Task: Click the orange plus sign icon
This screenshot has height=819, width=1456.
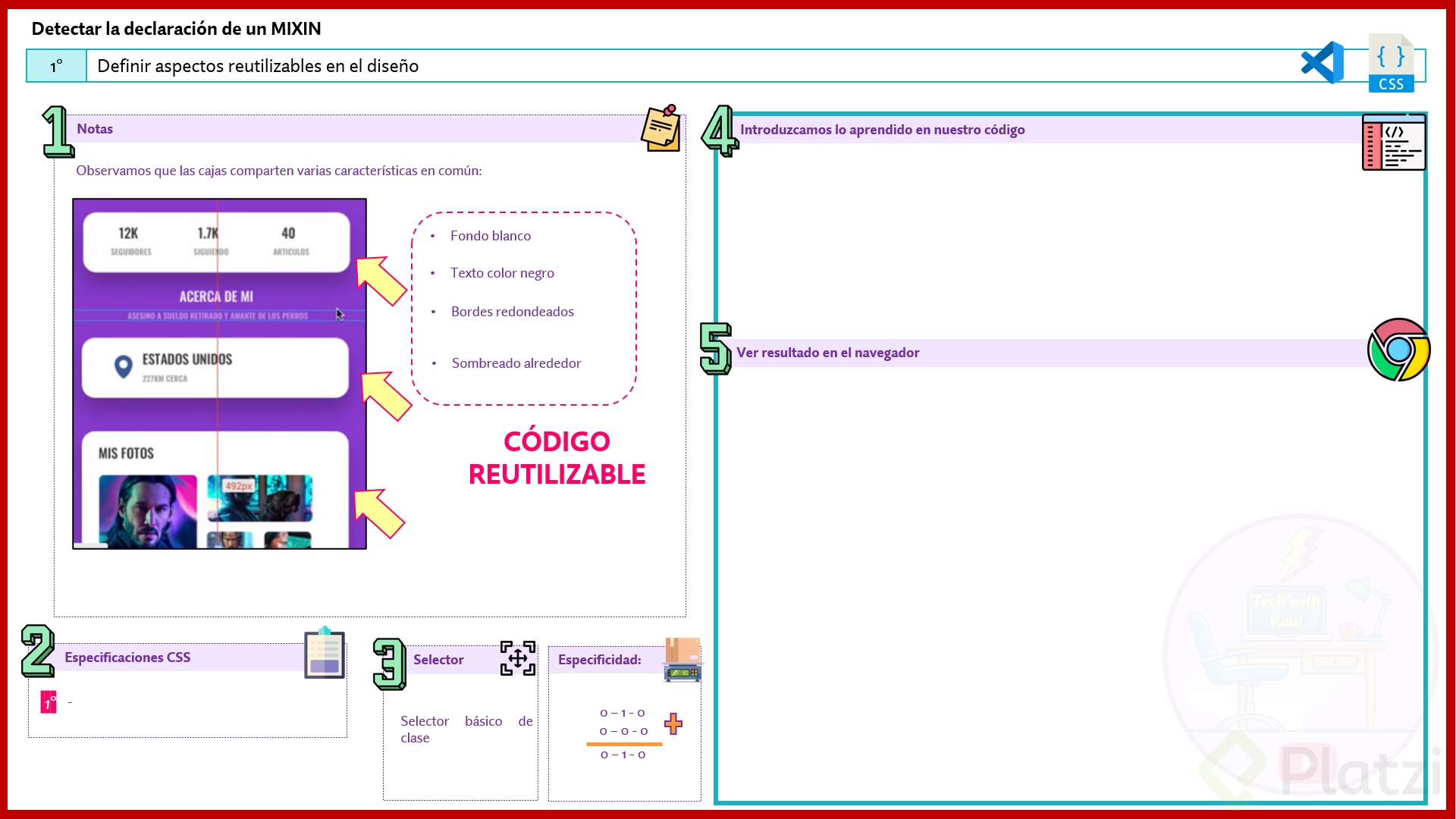Action: 673,723
